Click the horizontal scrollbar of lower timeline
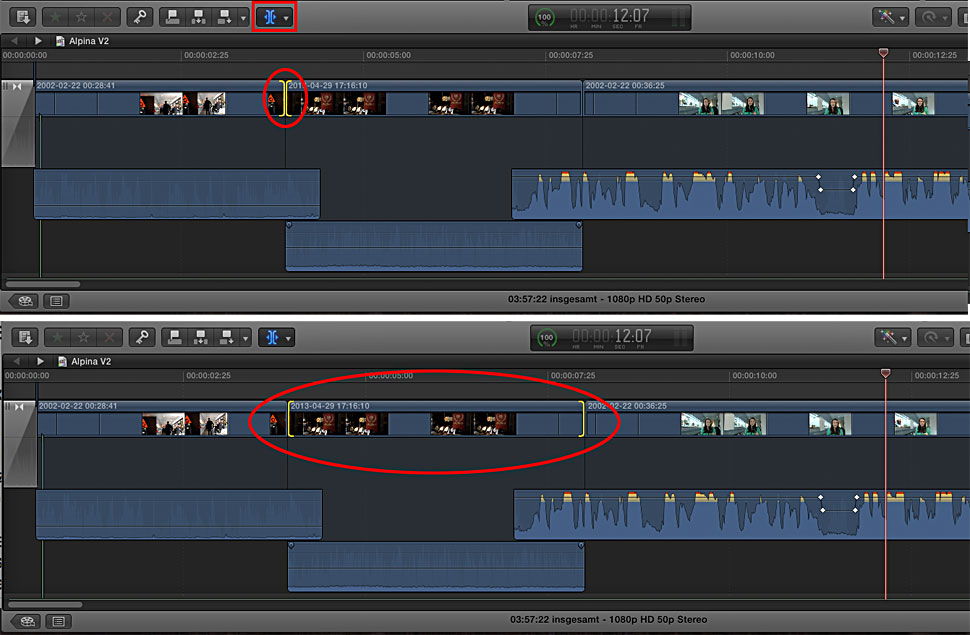 45,605
